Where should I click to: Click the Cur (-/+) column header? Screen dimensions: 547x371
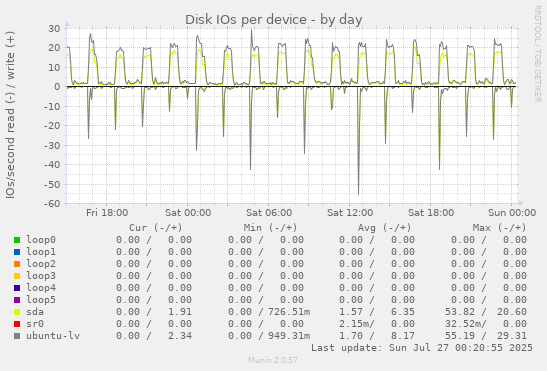coord(156,228)
